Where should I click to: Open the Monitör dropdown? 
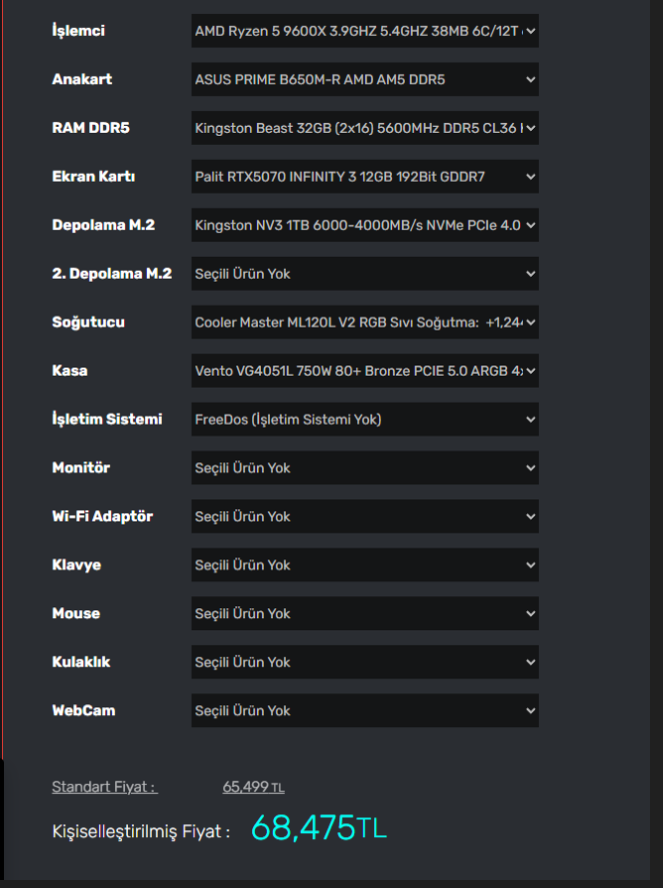pos(365,468)
